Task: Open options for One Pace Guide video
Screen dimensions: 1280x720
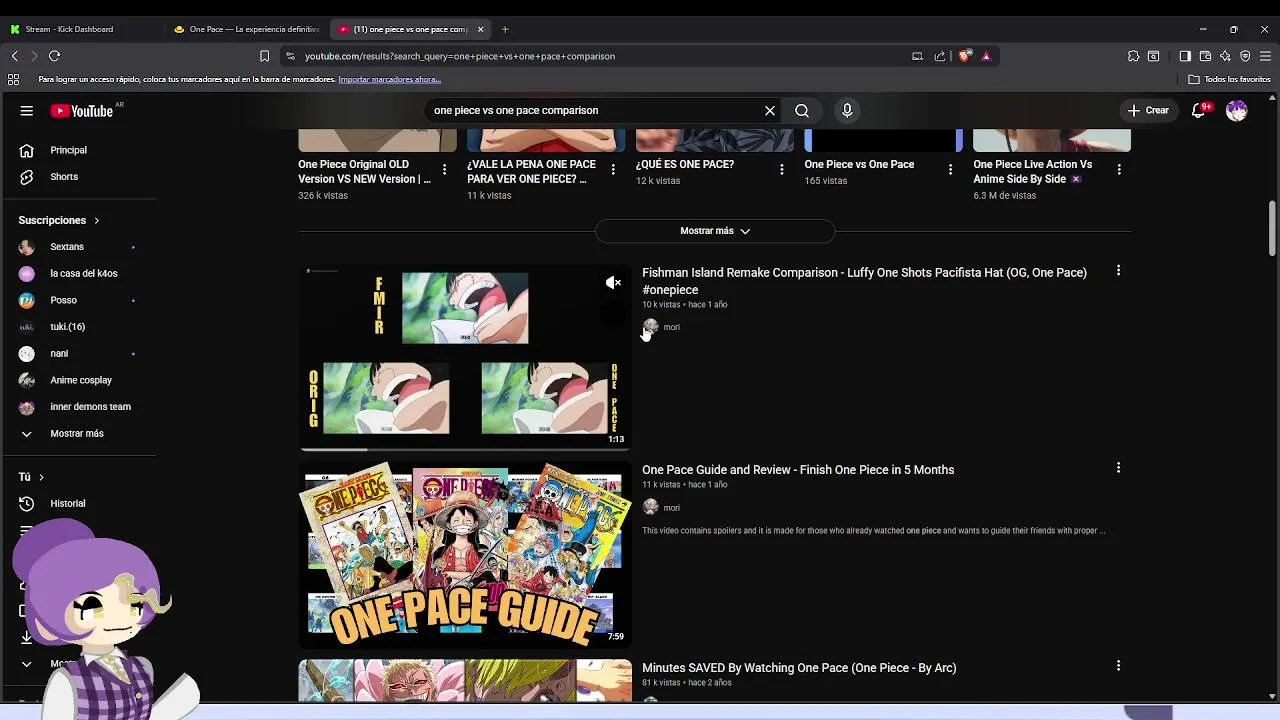Action: pos(1118,467)
